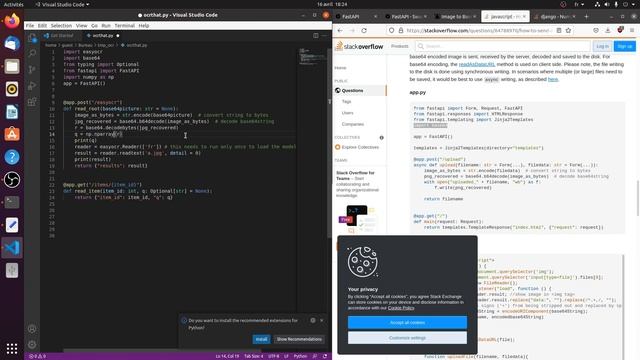
Task: Open the Run menu in VS Code
Action: point(106,26)
